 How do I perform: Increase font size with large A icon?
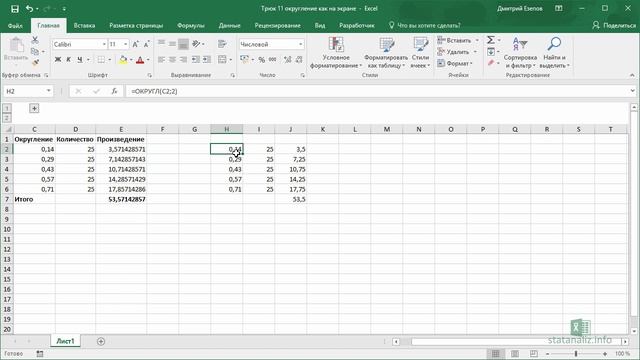136,44
